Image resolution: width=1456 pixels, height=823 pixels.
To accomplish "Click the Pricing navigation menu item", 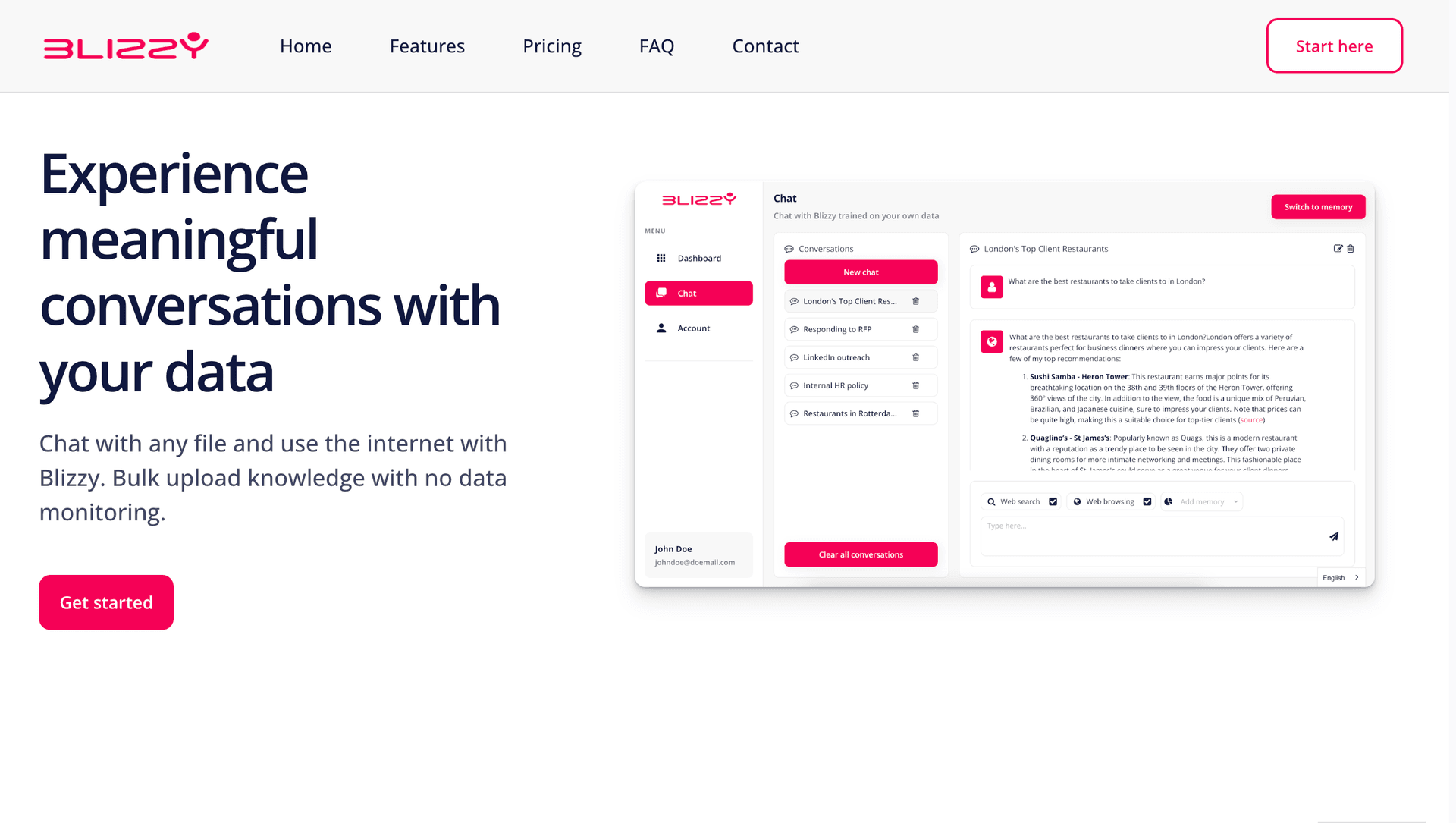I will pos(552,45).
